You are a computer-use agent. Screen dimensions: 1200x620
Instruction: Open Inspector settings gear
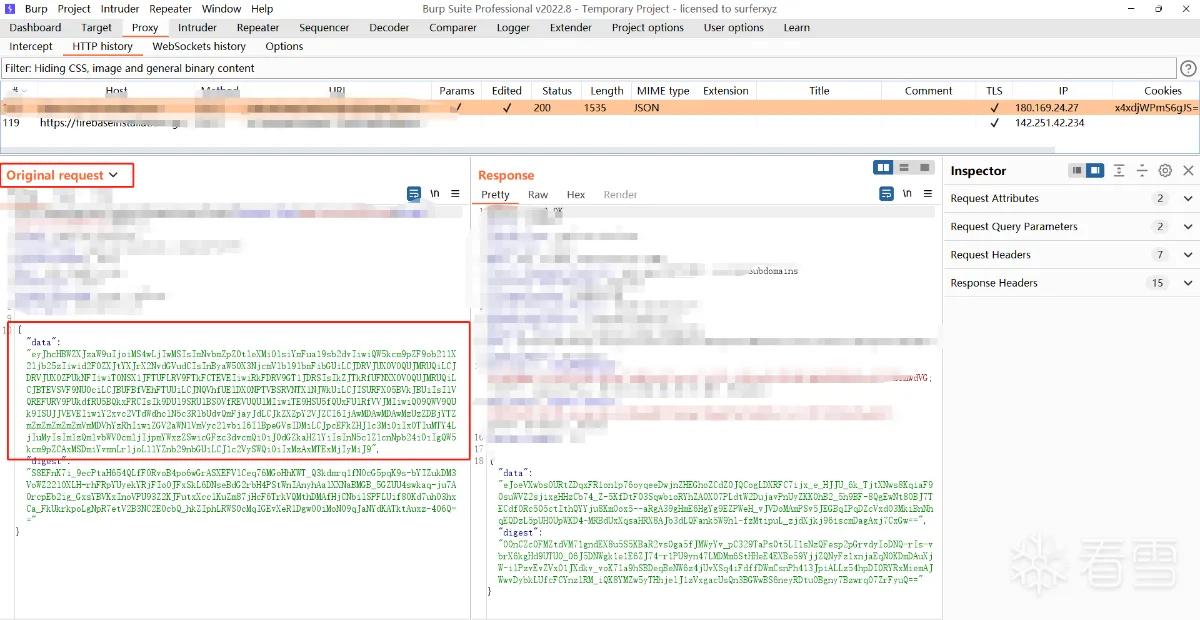[1165, 171]
